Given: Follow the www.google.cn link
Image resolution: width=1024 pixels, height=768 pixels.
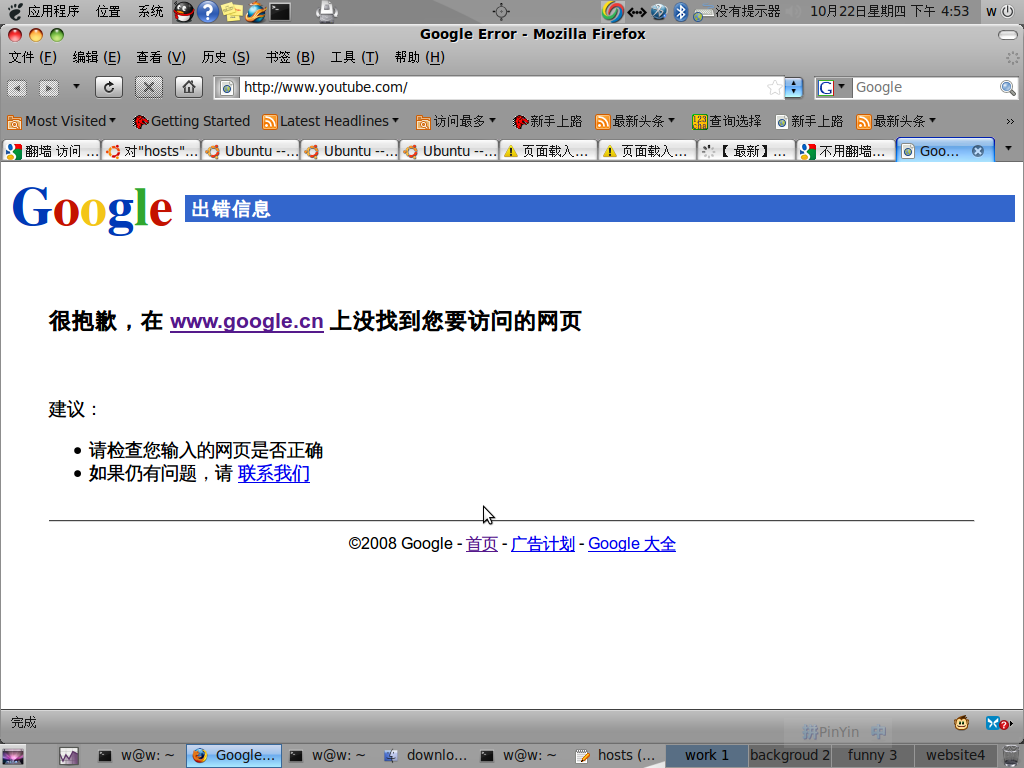Looking at the screenshot, I should 247,321.
